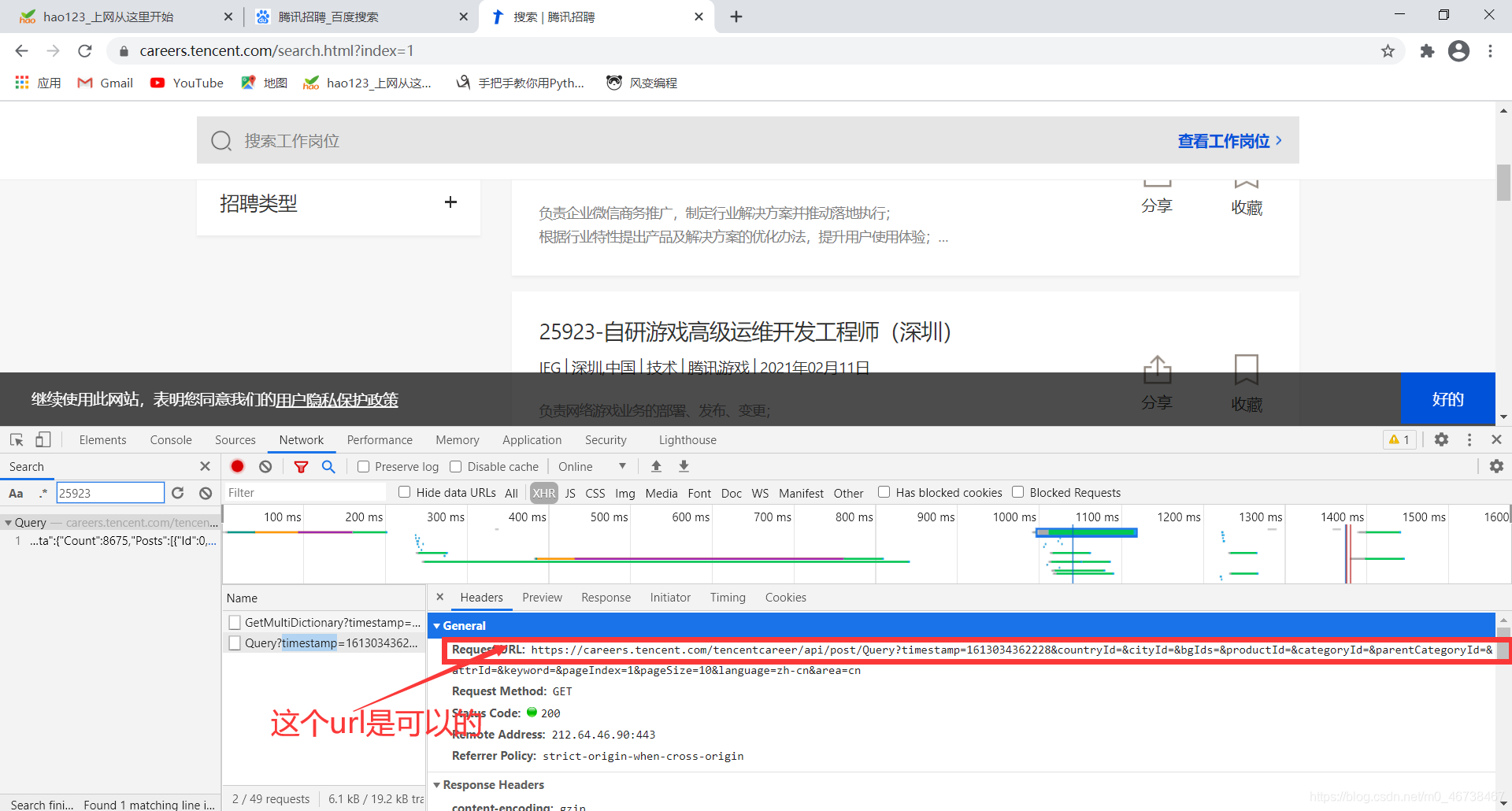The height and width of the screenshot is (811, 1512).
Task: Open the Chrome profile avatar
Action: [x=1458, y=51]
